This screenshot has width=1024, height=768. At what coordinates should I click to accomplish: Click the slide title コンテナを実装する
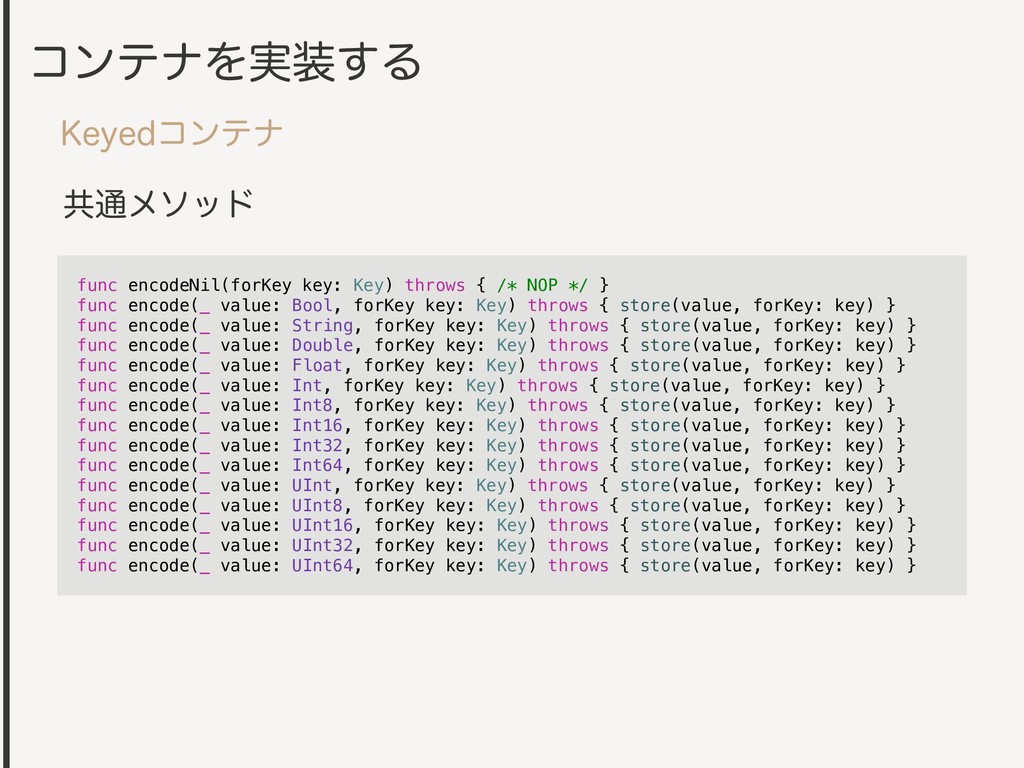(226, 62)
